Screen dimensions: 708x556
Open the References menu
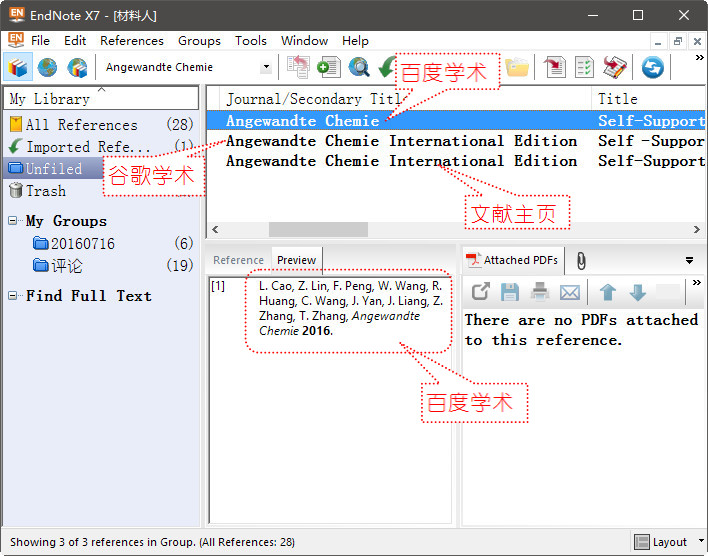coord(132,41)
